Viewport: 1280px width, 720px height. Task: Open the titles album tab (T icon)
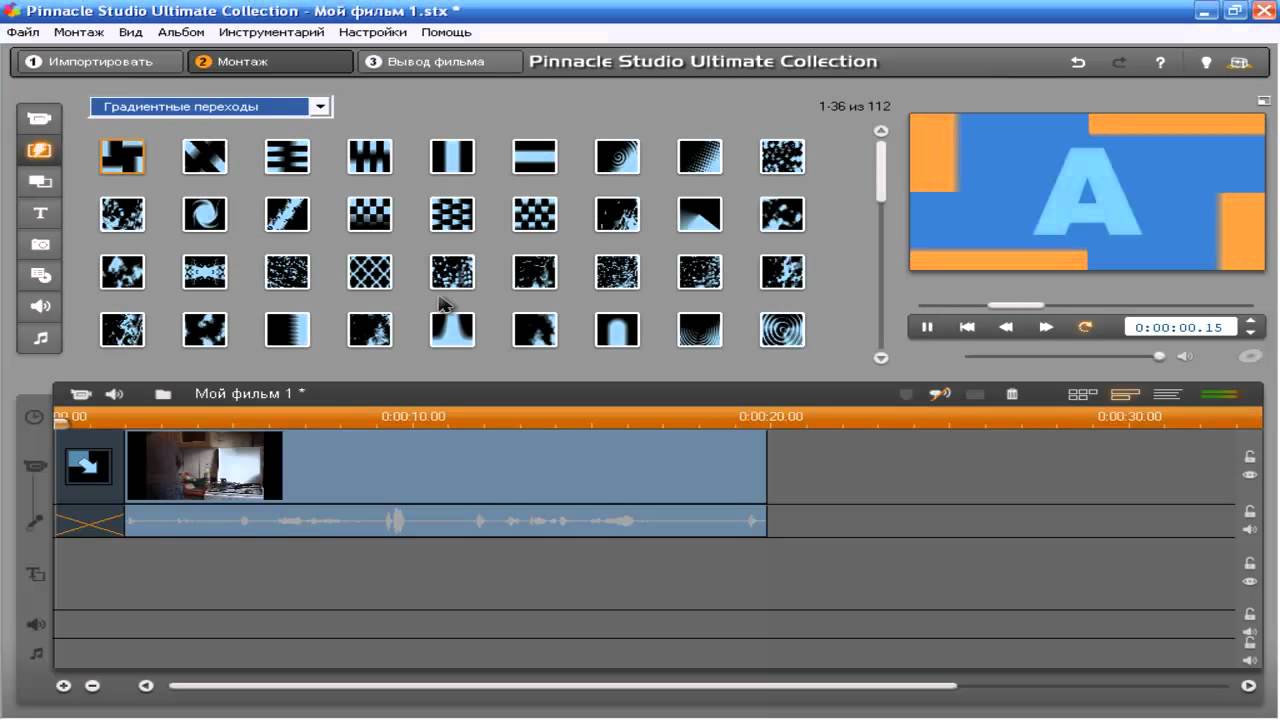(x=40, y=213)
